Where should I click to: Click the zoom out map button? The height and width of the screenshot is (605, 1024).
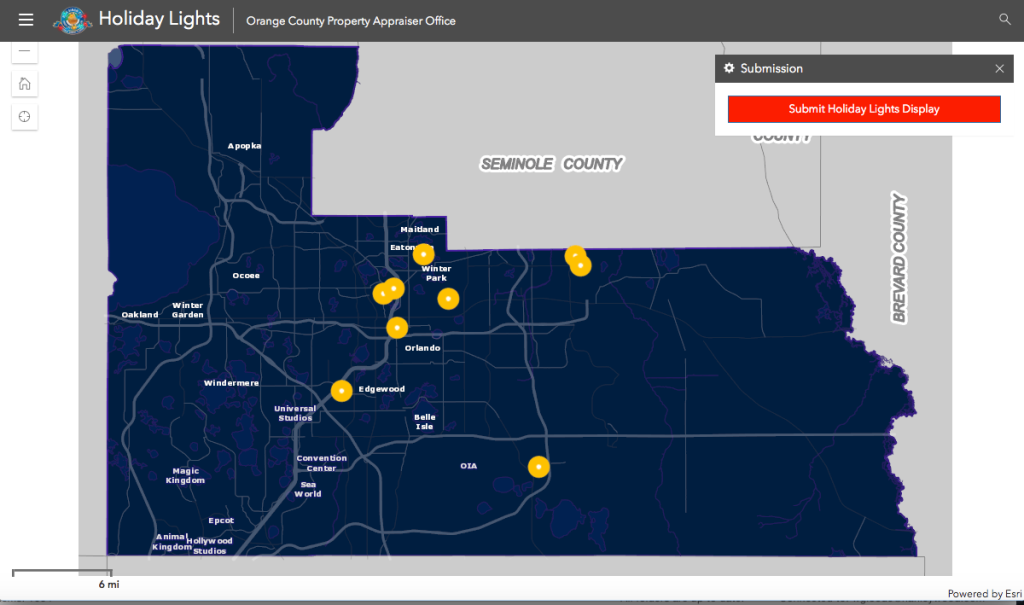(25, 50)
